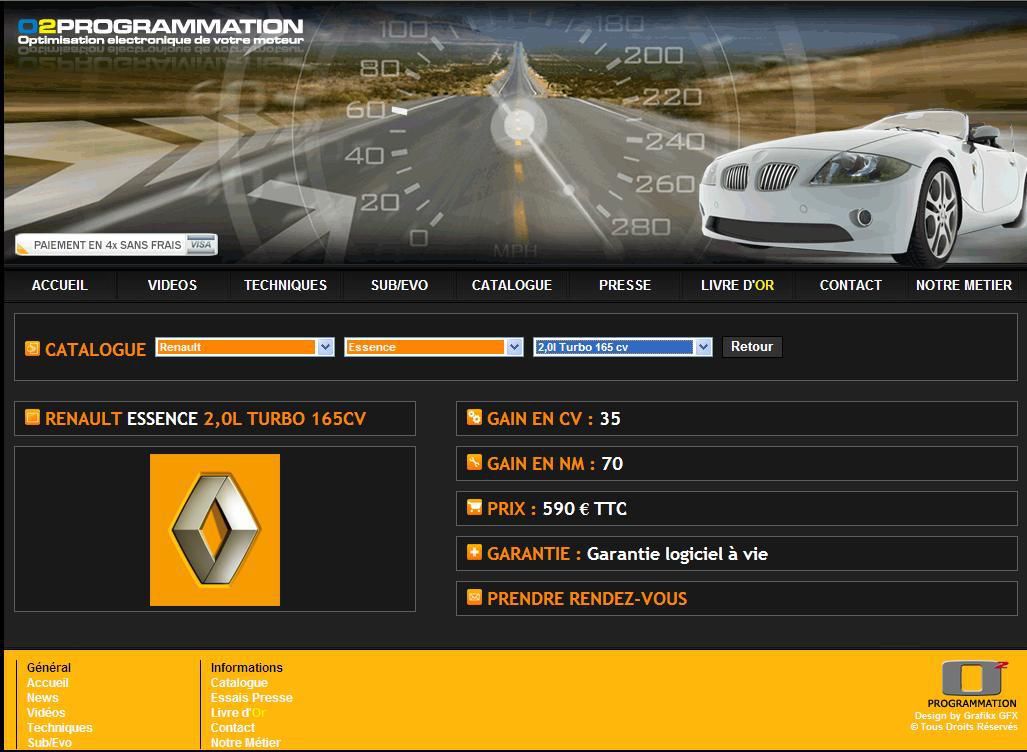Screen dimensions: 1027x752
Task: Open the 2,0l Turbo 165 cv engine dropdown
Action: point(623,347)
